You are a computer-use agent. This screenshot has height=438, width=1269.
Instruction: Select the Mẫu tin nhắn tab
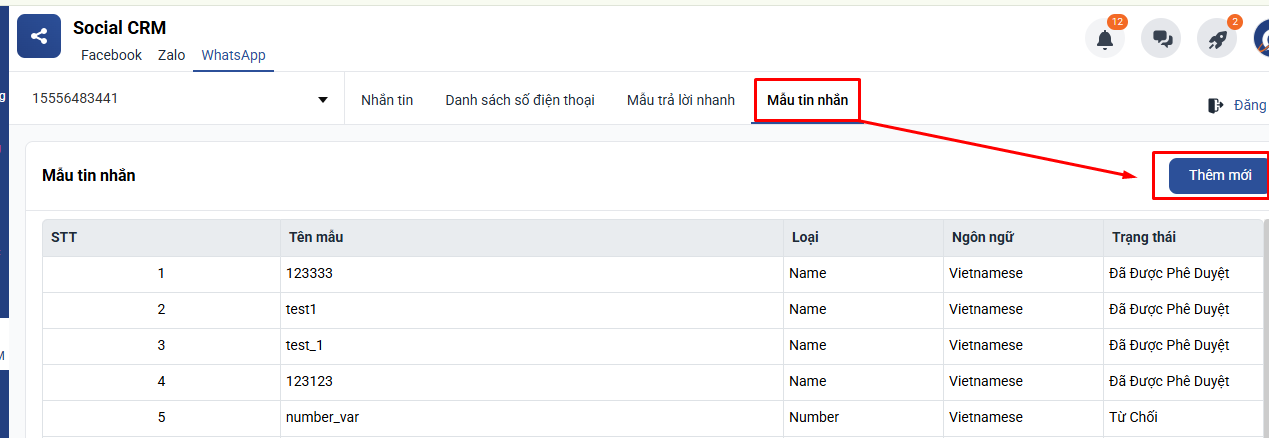(806, 100)
